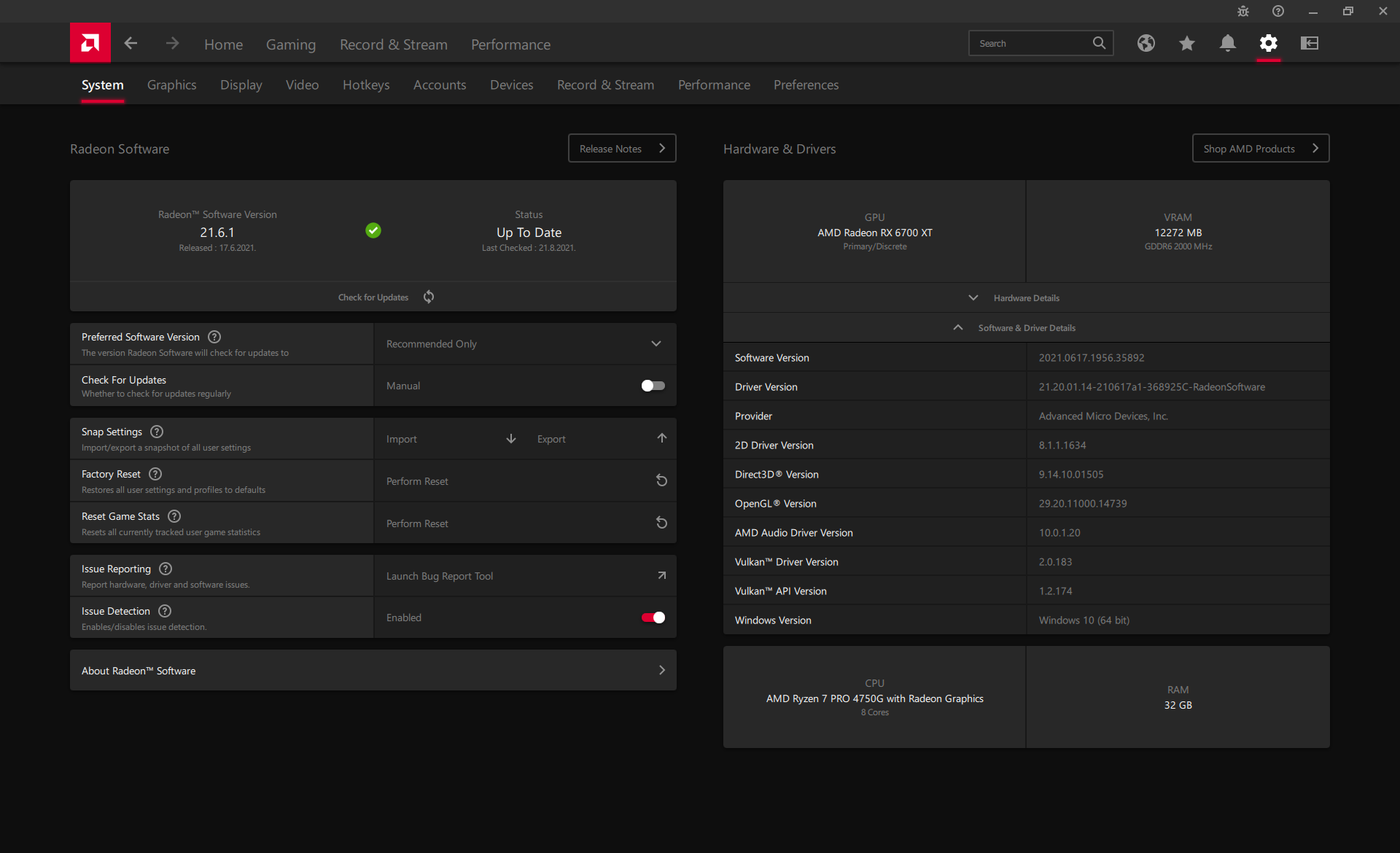Image resolution: width=1400 pixels, height=853 pixels.
Task: Open notifications bell icon
Action: [x=1227, y=44]
